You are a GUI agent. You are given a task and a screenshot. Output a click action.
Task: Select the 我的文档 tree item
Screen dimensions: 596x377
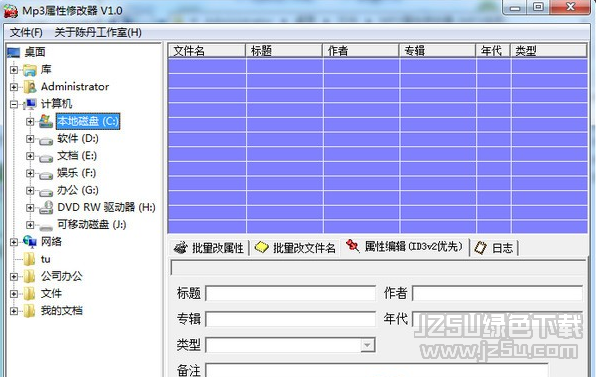[62, 311]
